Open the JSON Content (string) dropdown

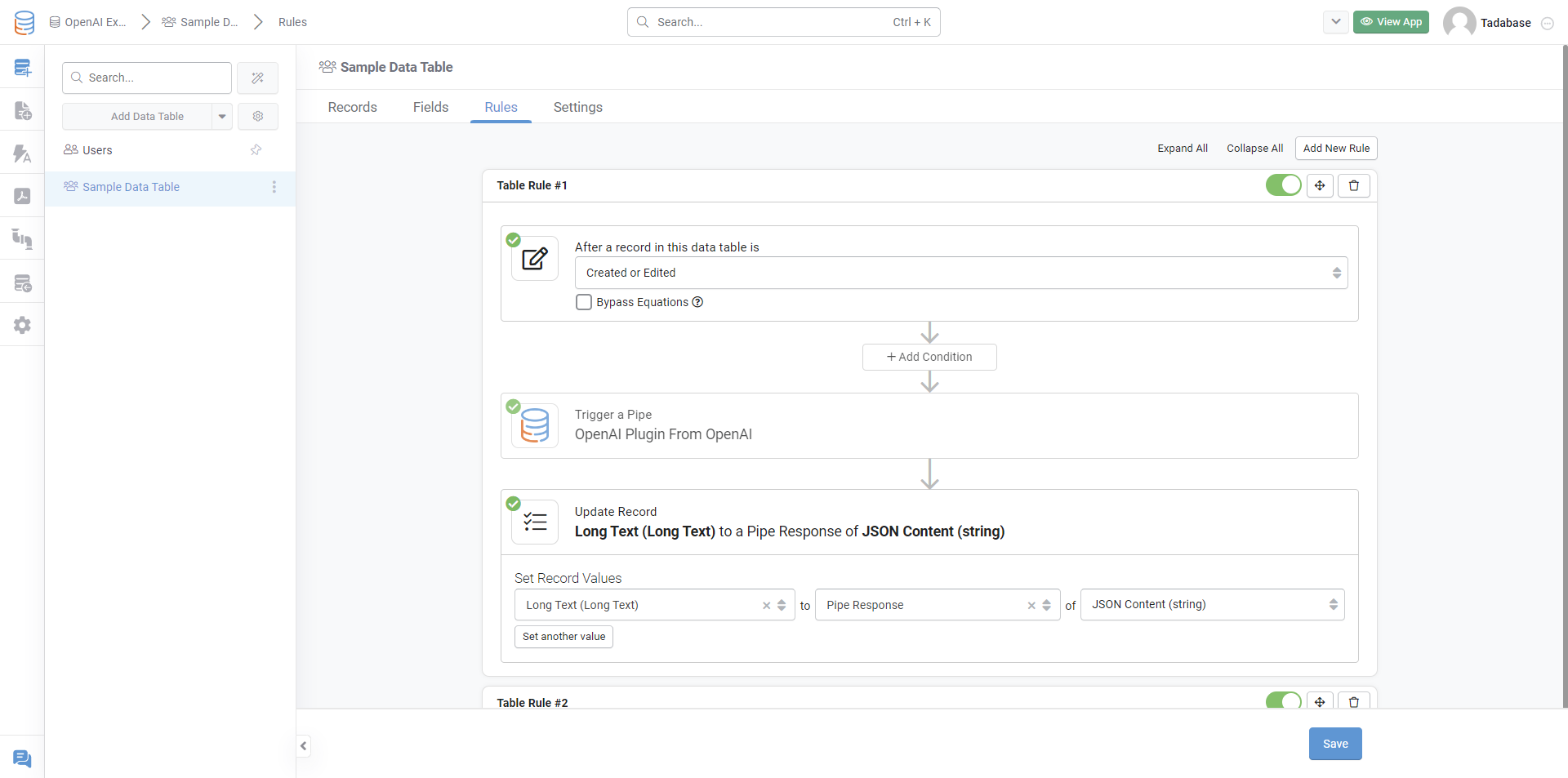point(1212,605)
